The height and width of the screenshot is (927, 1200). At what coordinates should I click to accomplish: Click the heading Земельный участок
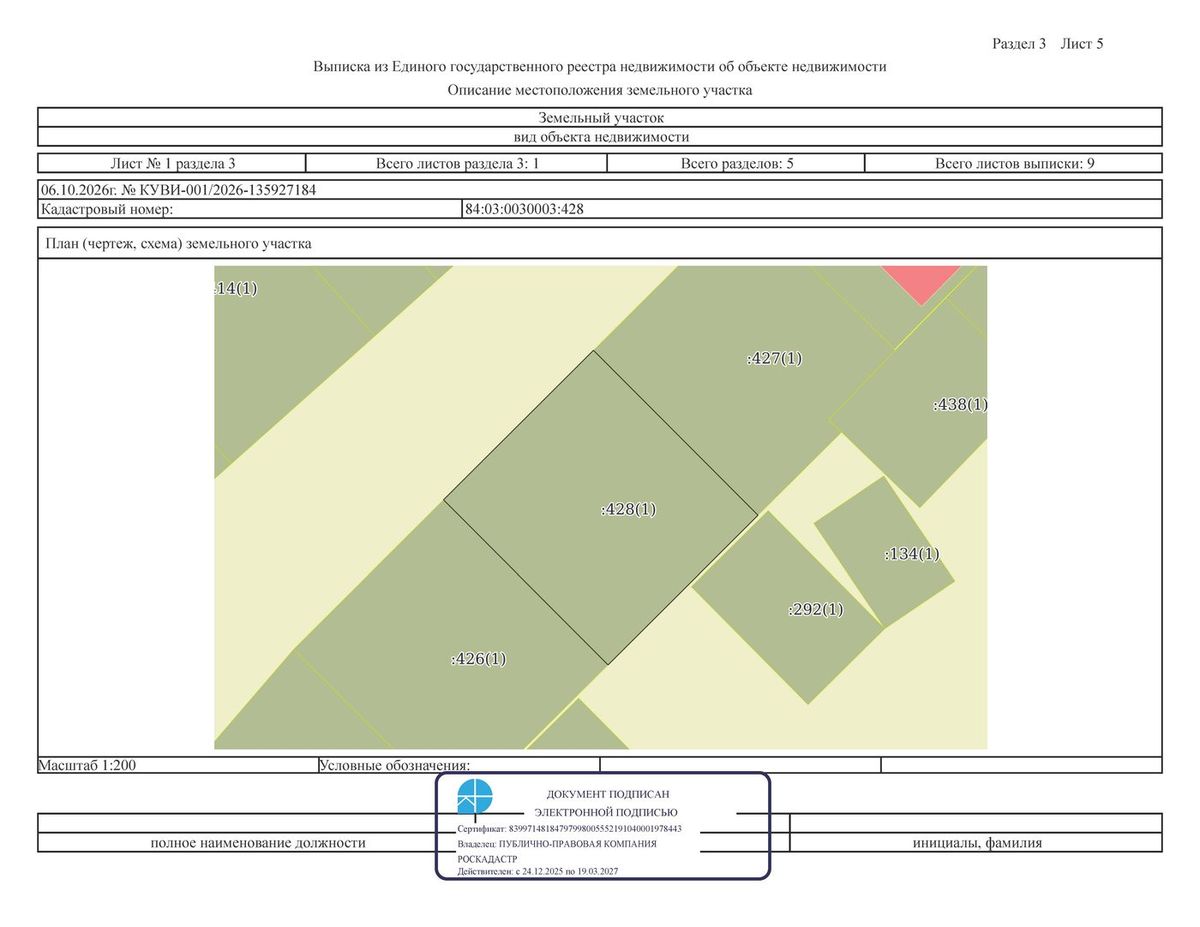click(x=600, y=118)
